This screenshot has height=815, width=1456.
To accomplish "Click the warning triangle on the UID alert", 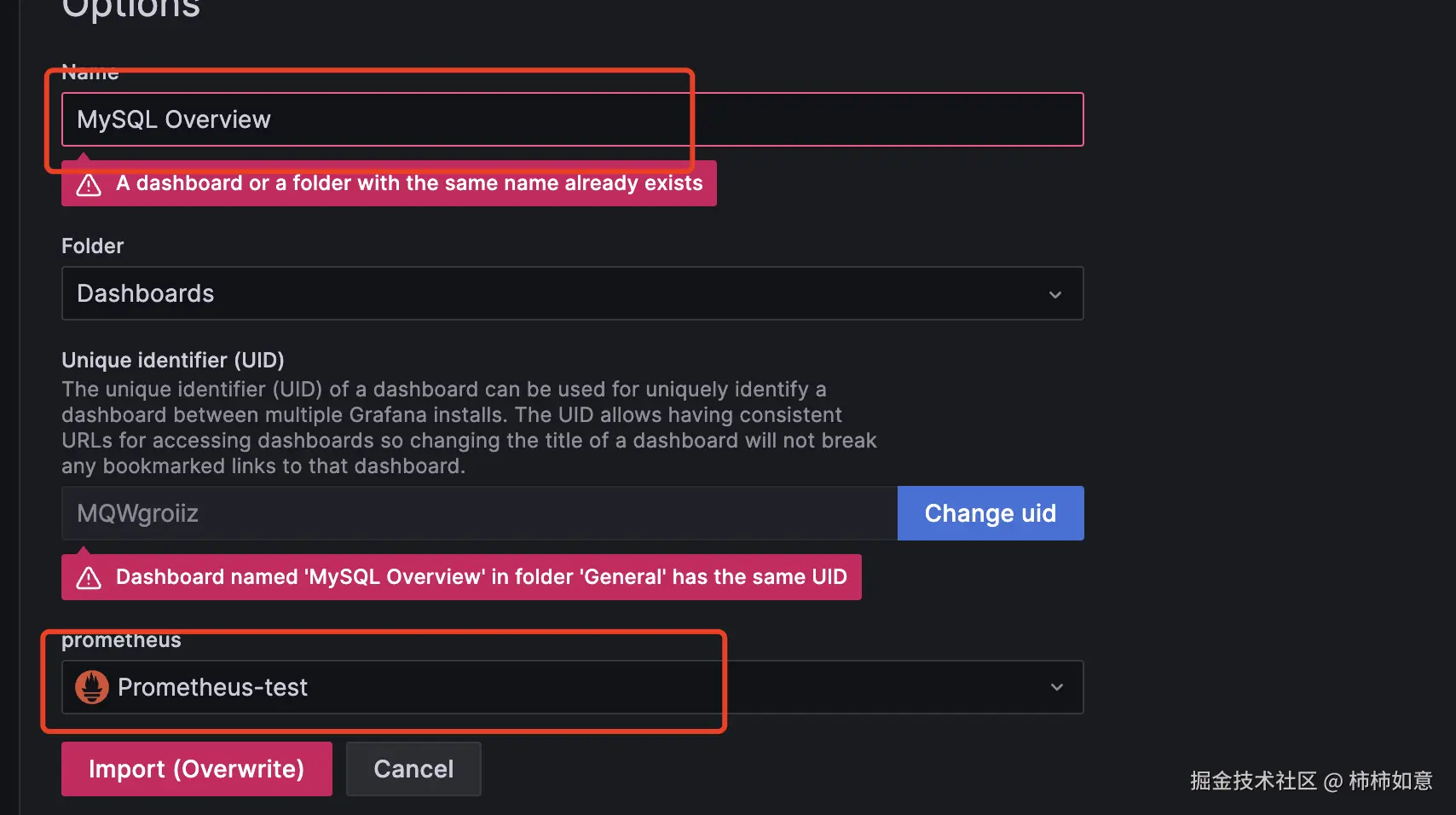I will coord(88,576).
